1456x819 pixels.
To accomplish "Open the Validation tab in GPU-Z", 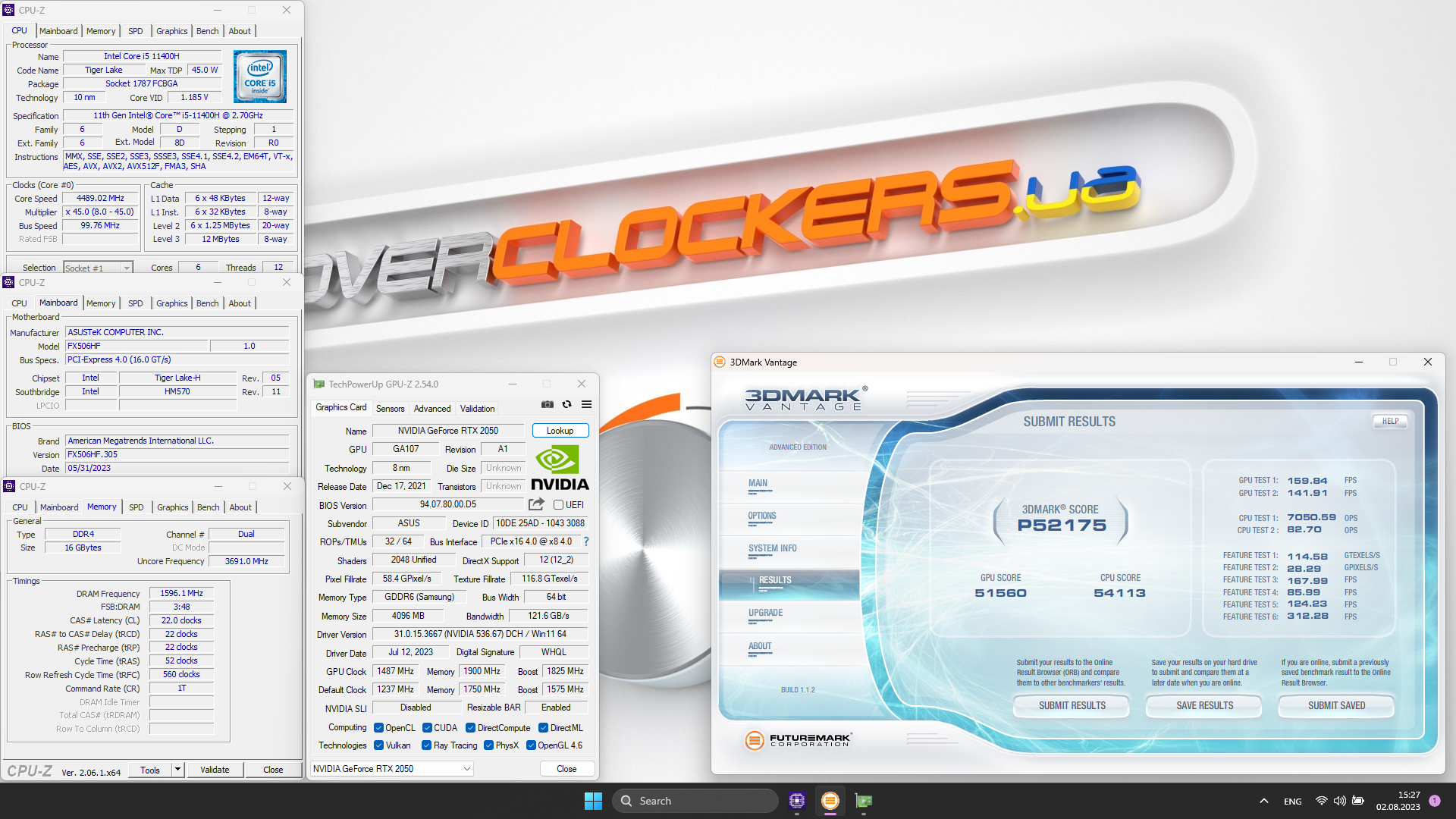I will (477, 409).
